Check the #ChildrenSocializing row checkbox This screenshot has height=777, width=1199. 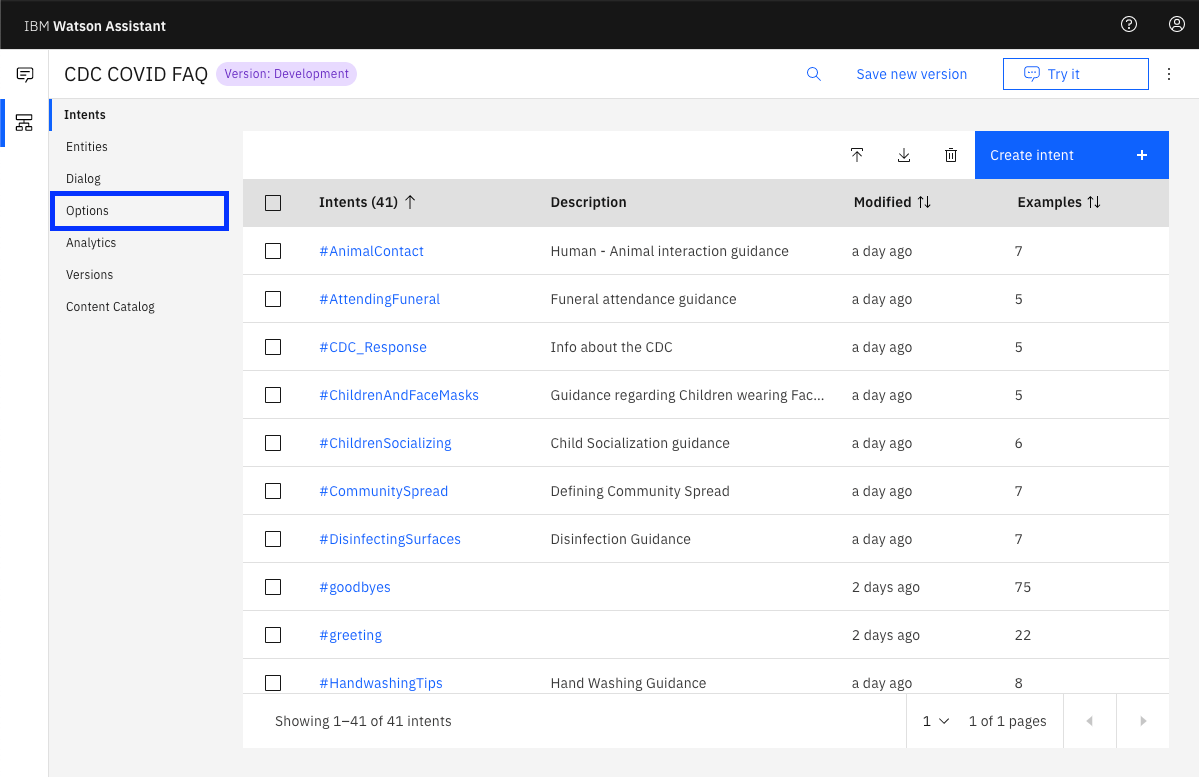[273, 444]
